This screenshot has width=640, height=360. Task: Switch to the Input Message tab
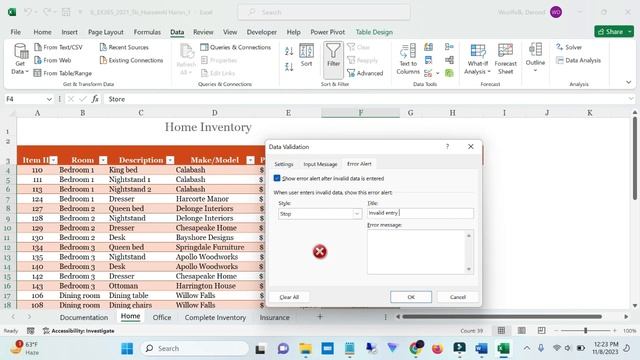[x=320, y=164]
